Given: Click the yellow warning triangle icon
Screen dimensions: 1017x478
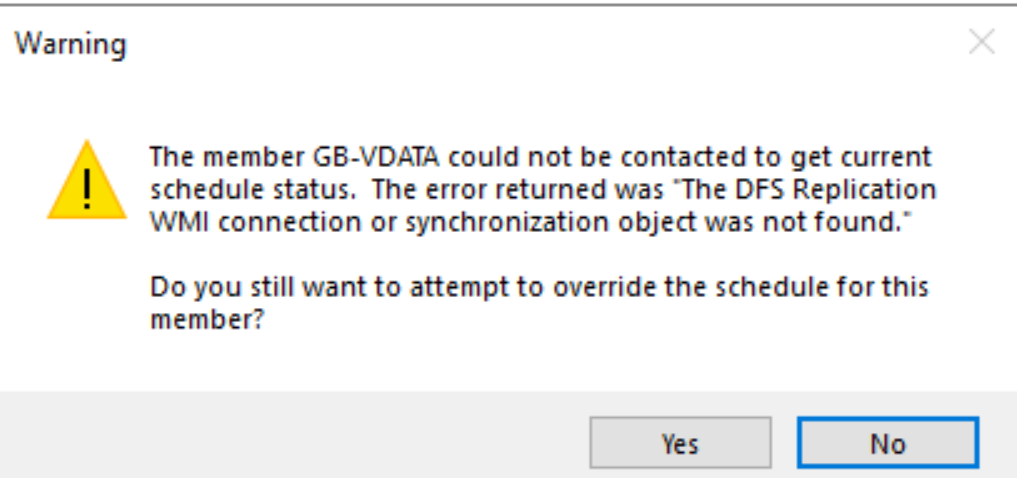Looking at the screenshot, I should tap(87, 182).
